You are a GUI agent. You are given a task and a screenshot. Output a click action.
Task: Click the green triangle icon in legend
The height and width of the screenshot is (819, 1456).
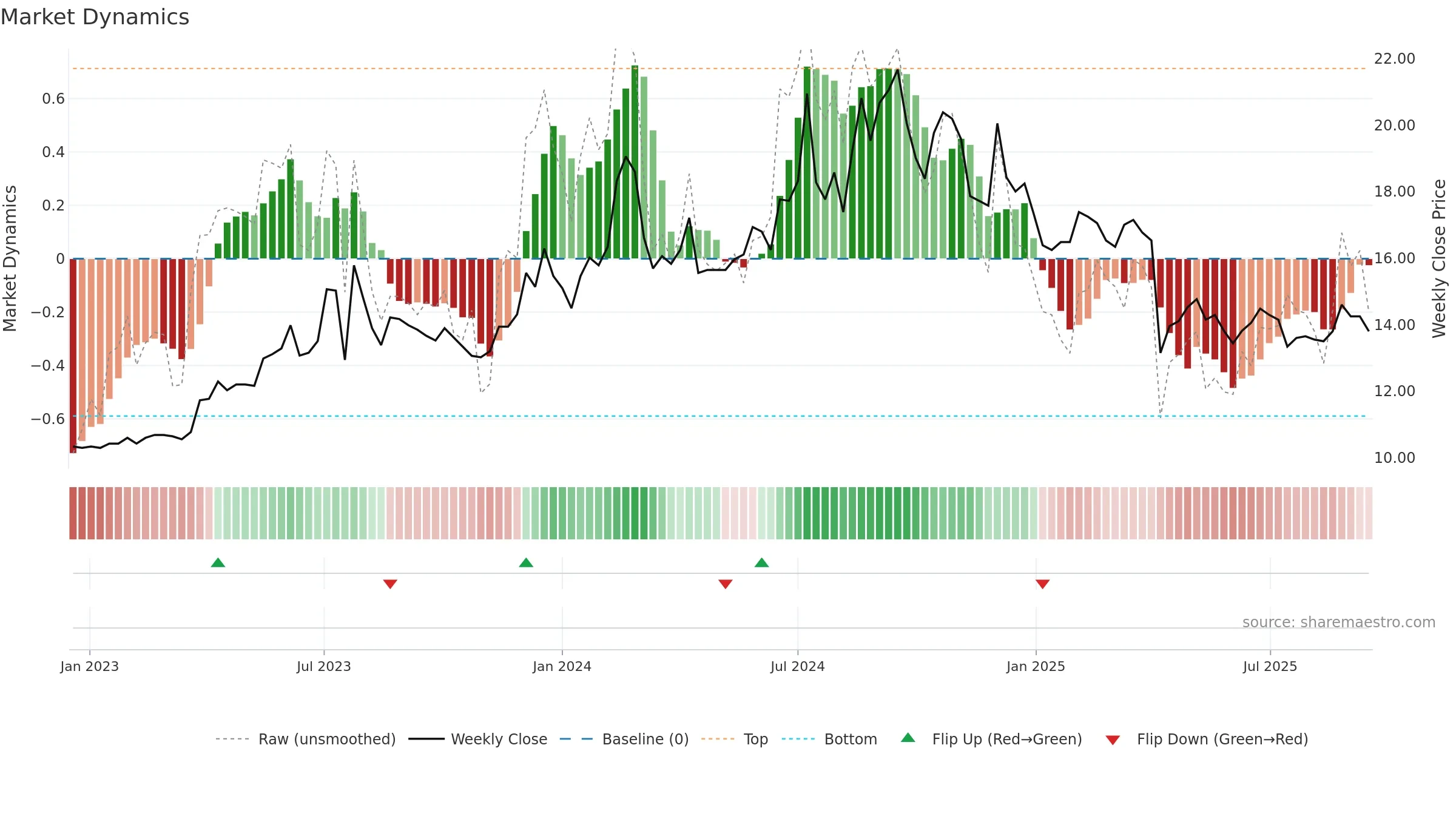(x=908, y=738)
